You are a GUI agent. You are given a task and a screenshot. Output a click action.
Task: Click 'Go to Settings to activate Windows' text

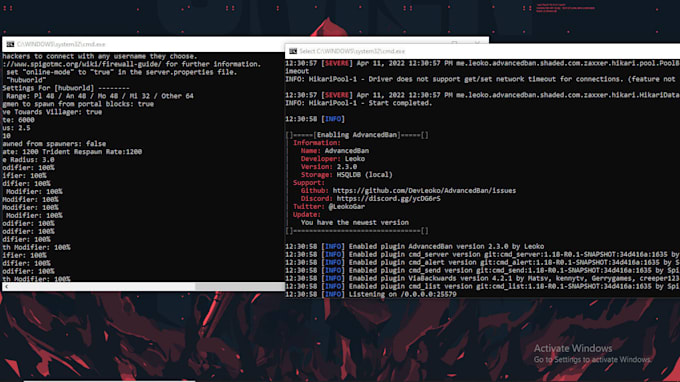[x=592, y=359]
